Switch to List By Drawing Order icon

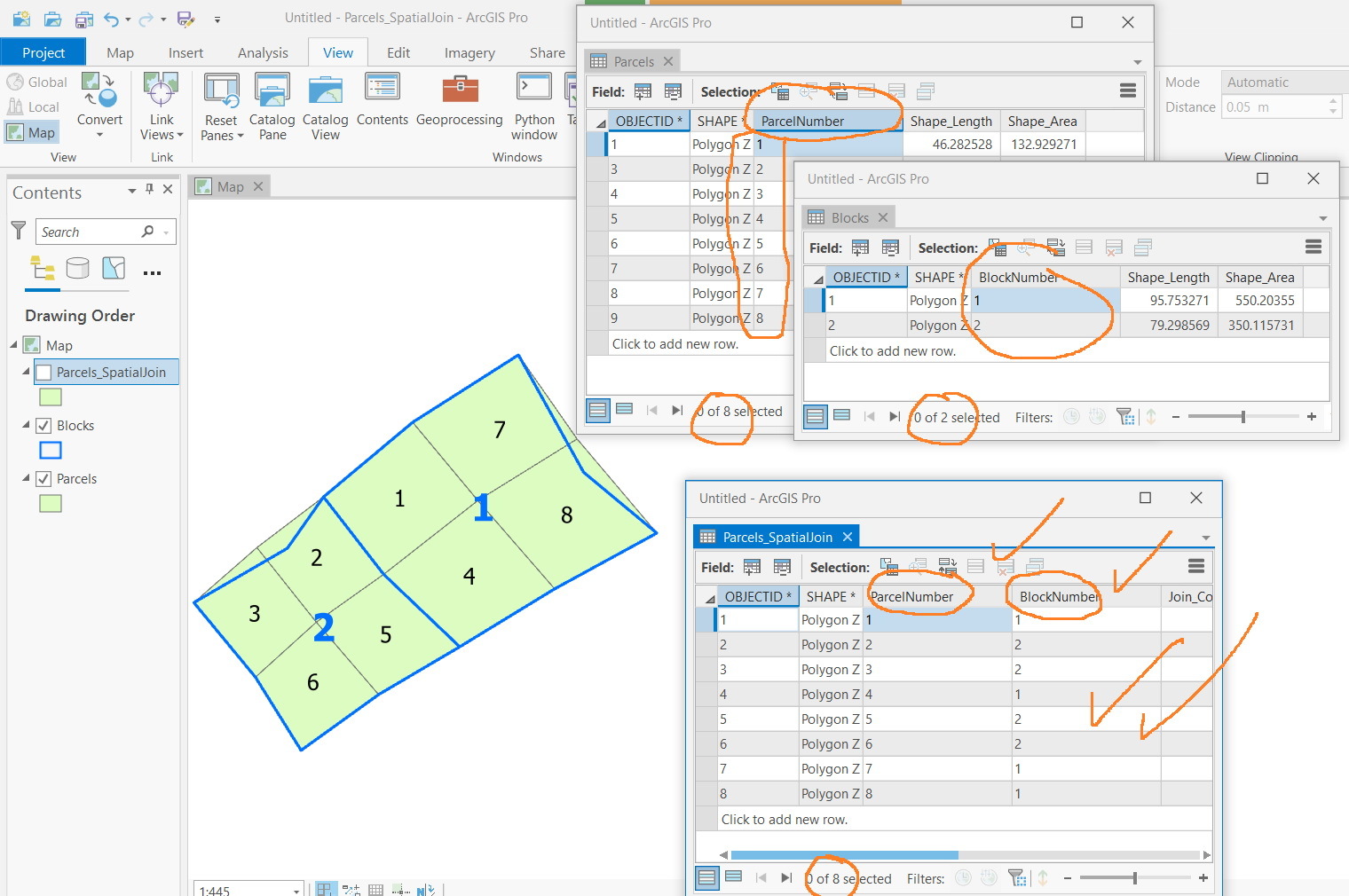click(42, 268)
